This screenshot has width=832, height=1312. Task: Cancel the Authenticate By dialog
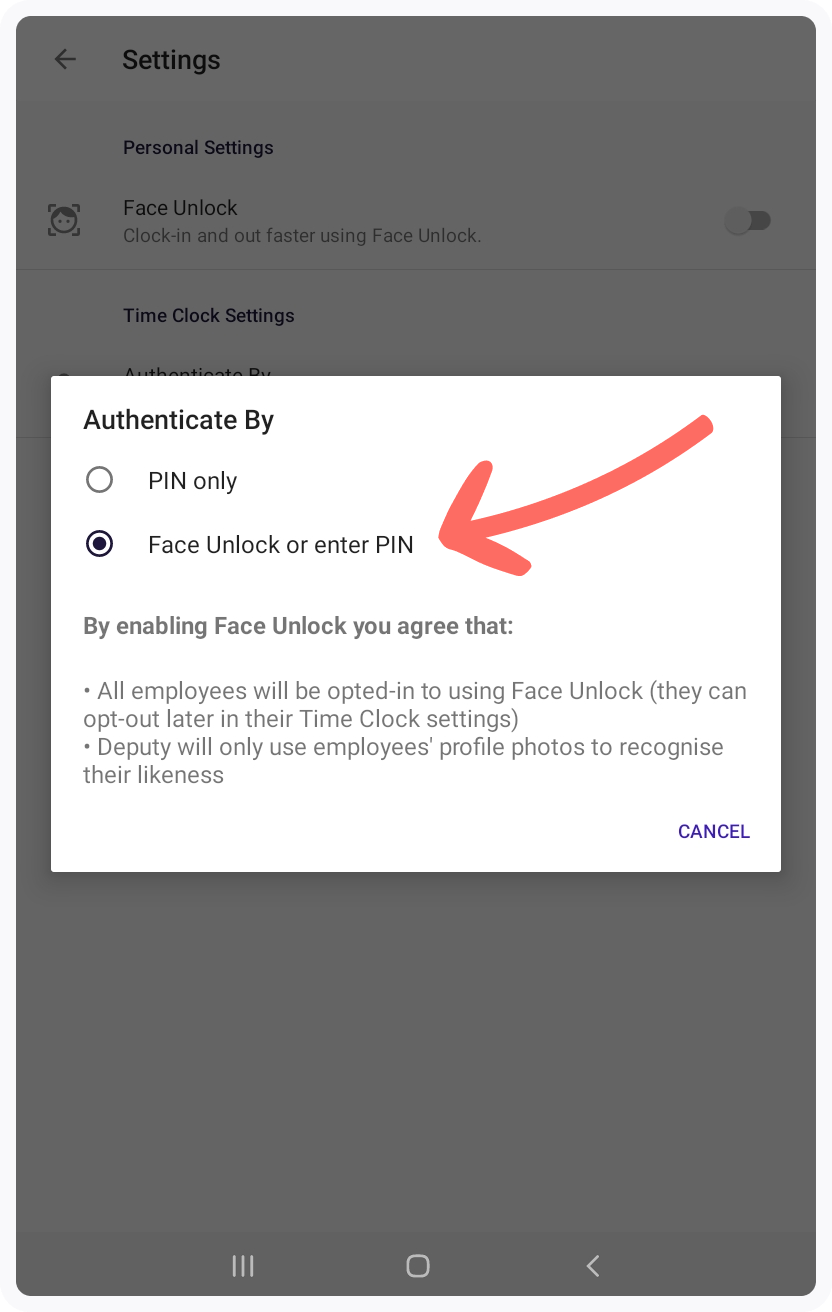[714, 832]
